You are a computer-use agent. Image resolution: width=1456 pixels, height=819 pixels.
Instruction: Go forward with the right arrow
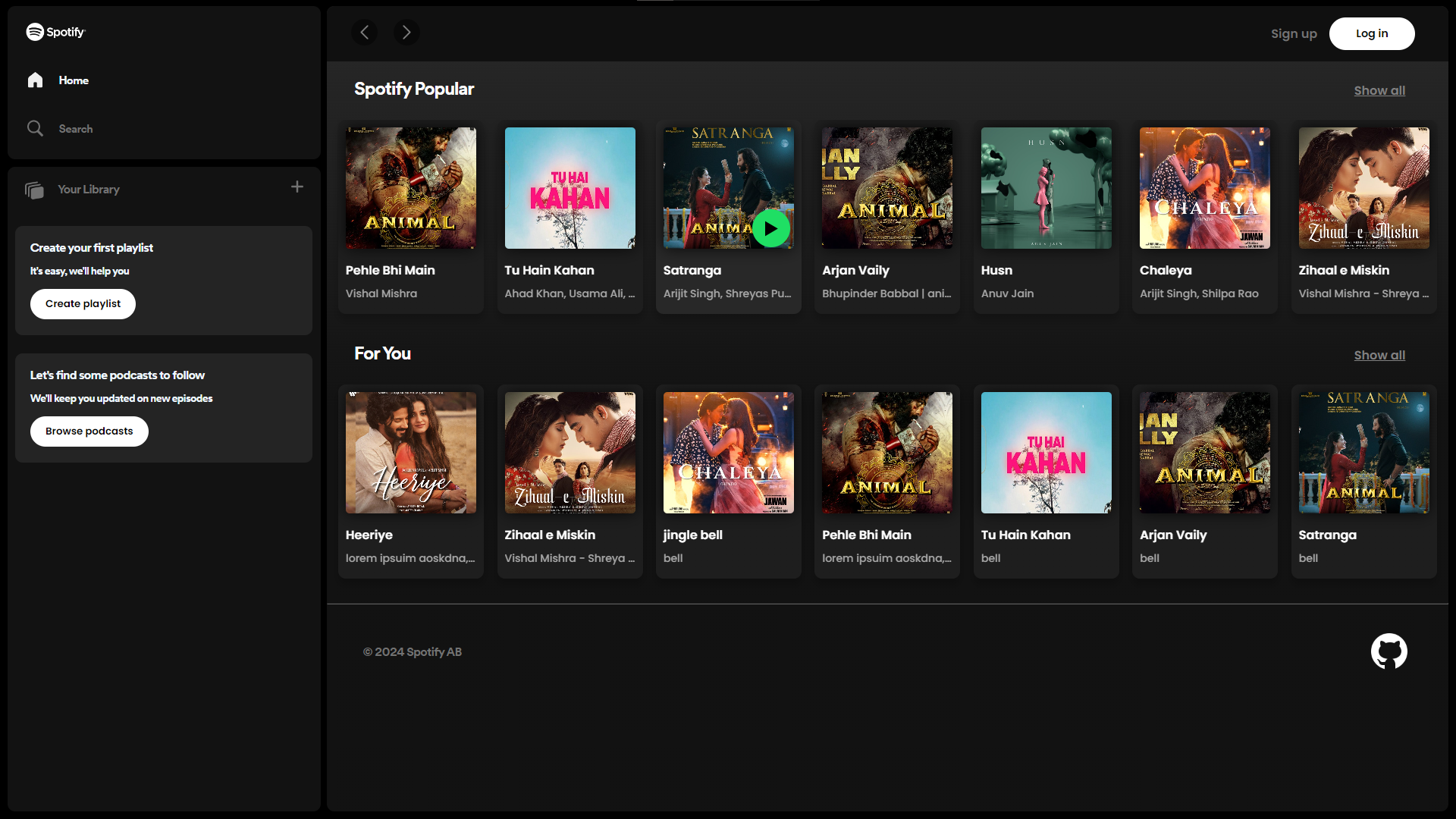coord(406,32)
